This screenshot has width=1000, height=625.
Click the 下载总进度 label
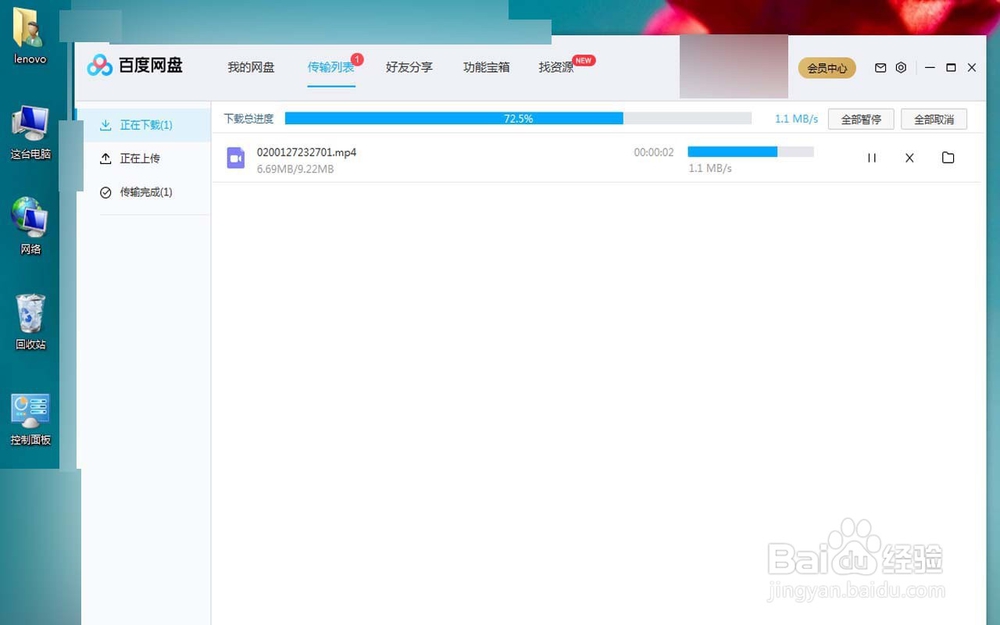click(249, 119)
